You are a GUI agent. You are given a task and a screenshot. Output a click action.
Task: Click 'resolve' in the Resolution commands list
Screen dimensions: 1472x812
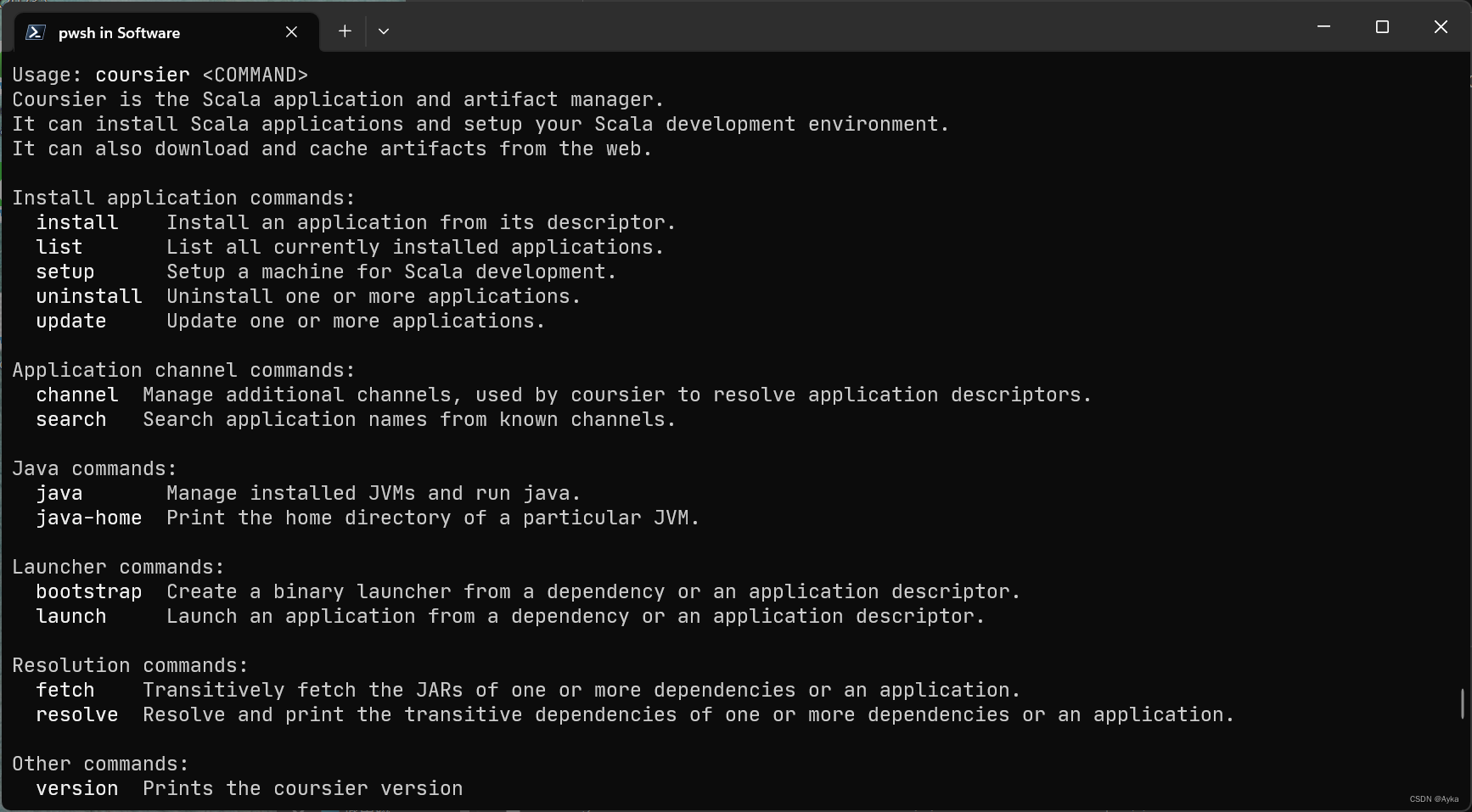76,715
